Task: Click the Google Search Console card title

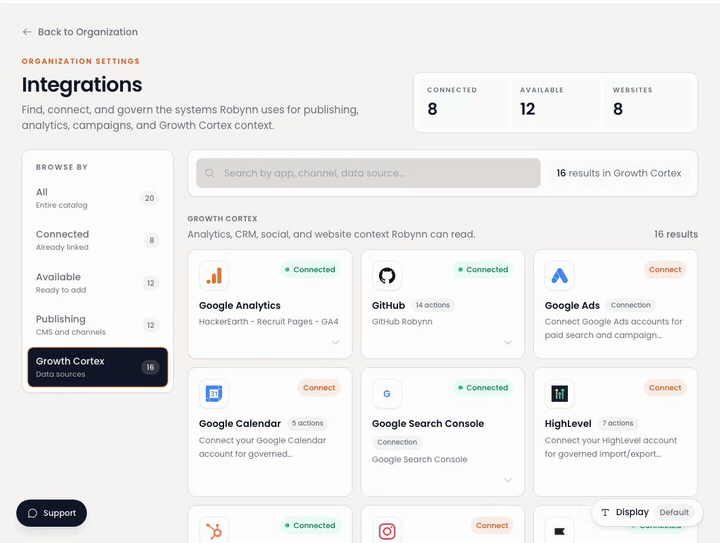Action: click(x=428, y=423)
